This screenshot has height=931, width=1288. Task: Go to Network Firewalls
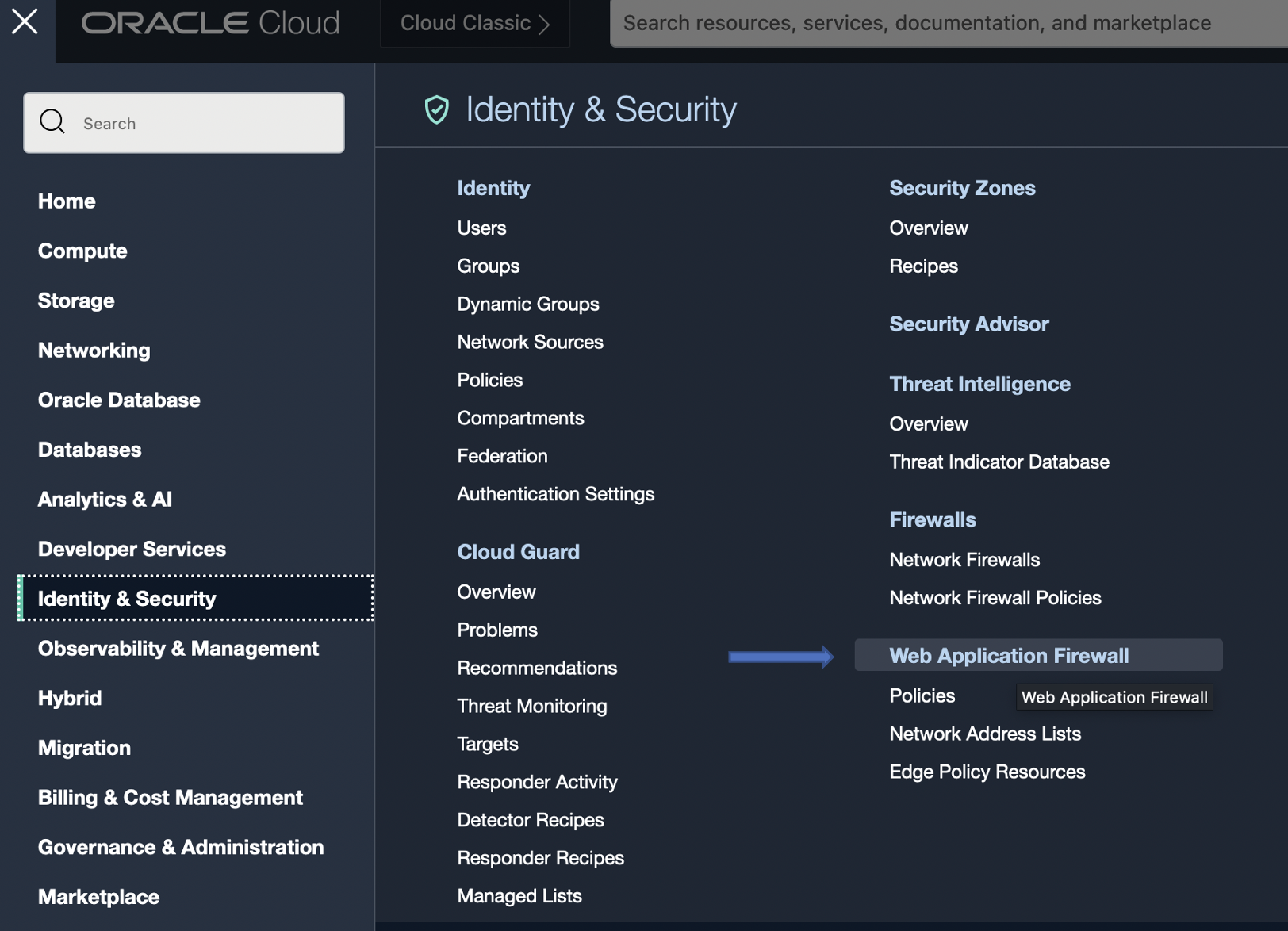click(x=964, y=559)
